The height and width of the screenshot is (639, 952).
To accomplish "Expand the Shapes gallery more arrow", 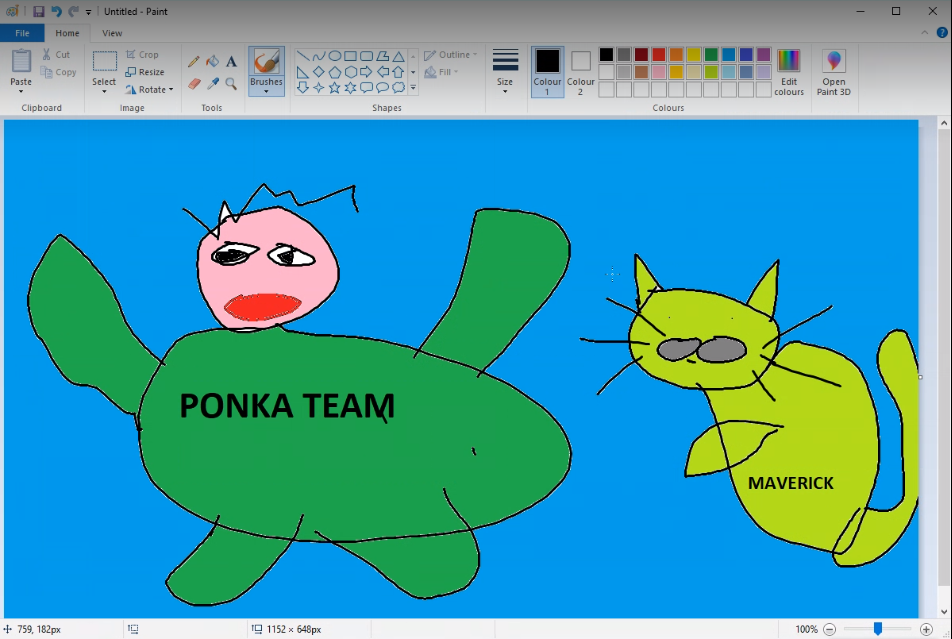I will (x=413, y=88).
